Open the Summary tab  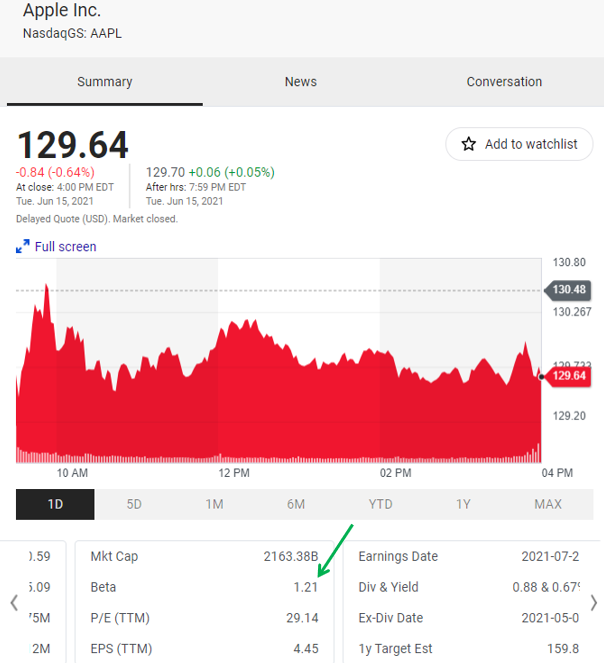pos(105,82)
